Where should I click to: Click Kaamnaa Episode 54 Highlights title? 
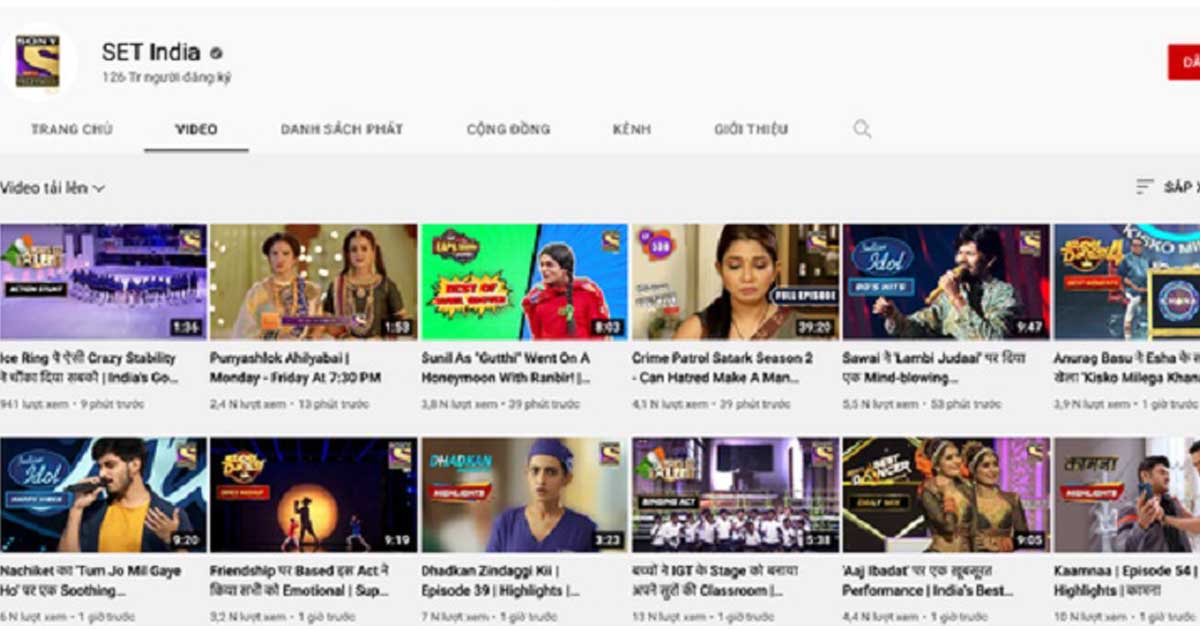(1127, 581)
